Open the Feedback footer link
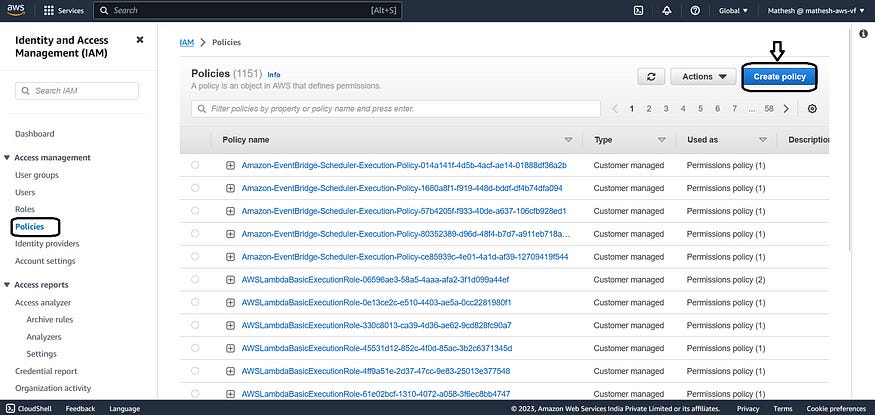This screenshot has height=415, width=875. coord(80,408)
